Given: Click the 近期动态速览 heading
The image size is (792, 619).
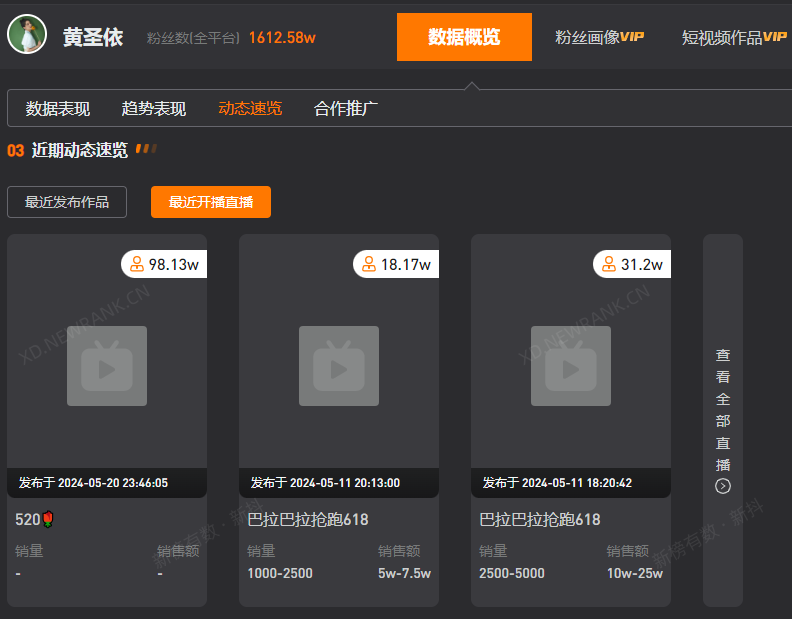Looking at the screenshot, I should 80,150.
